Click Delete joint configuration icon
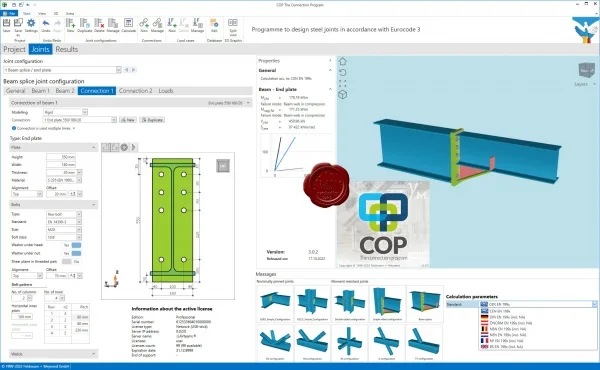This screenshot has width=600, height=370. pos(99,25)
